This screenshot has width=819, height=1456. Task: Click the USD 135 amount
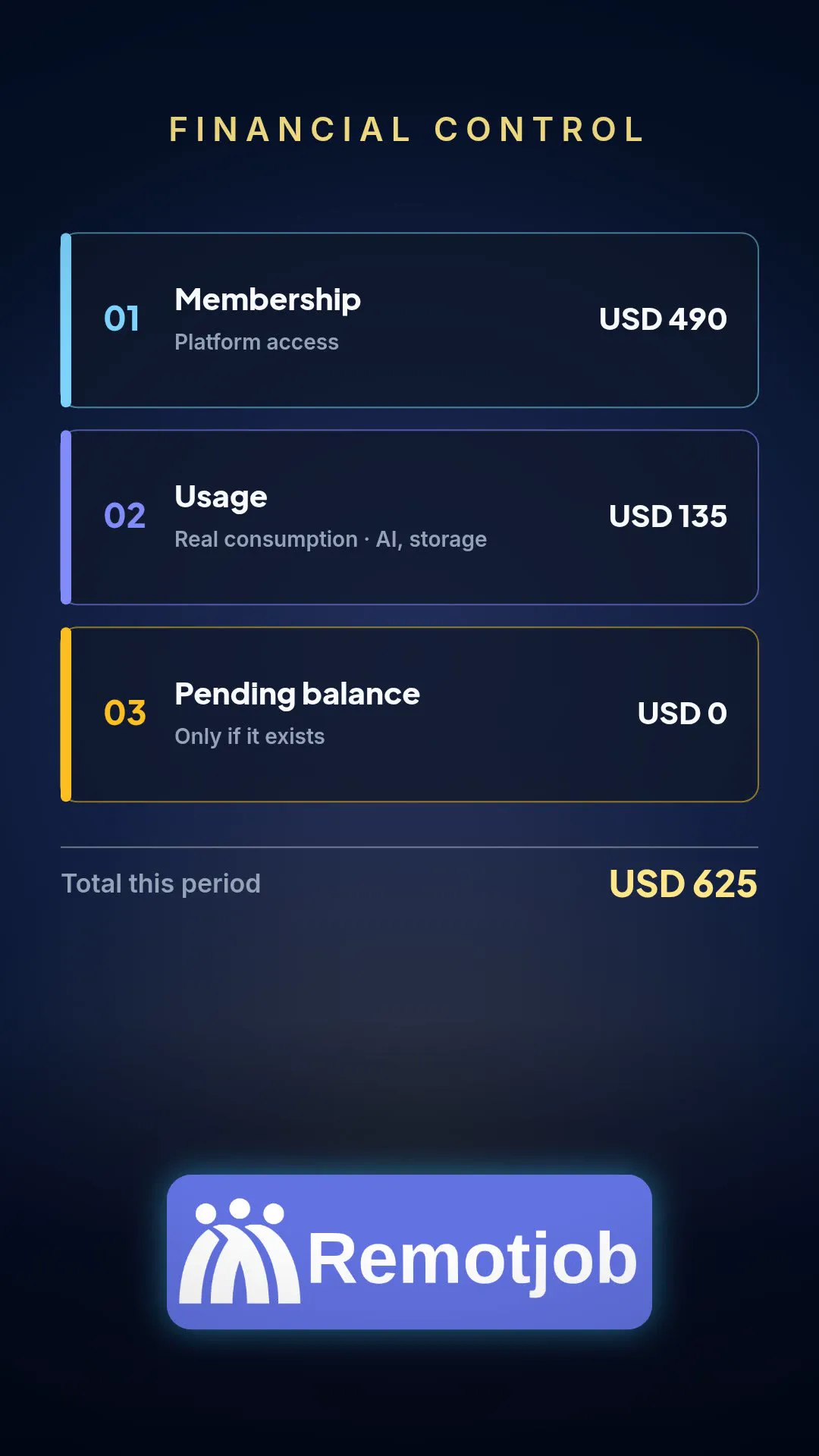[668, 516]
